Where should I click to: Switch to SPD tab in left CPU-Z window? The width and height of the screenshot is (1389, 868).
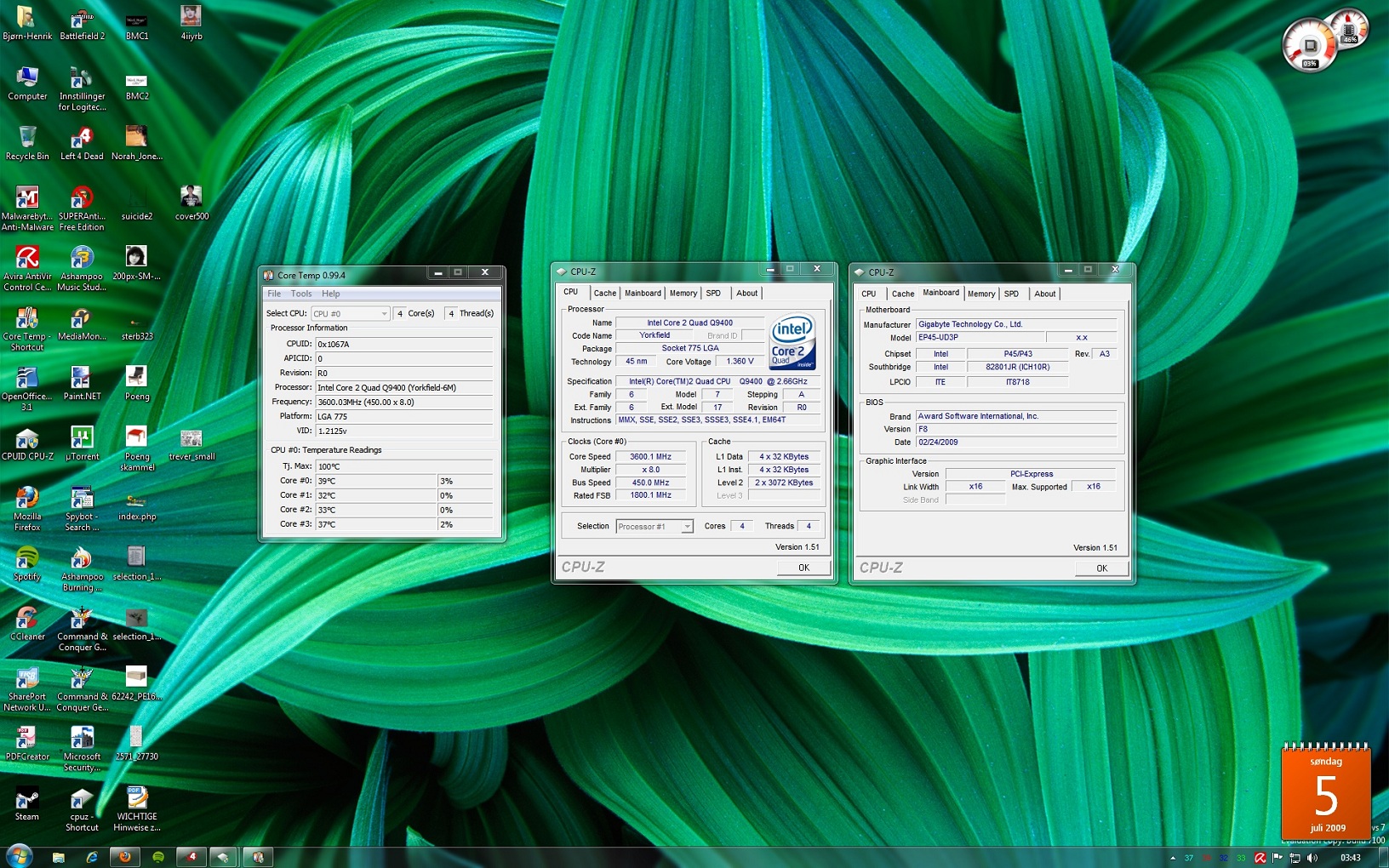(713, 293)
